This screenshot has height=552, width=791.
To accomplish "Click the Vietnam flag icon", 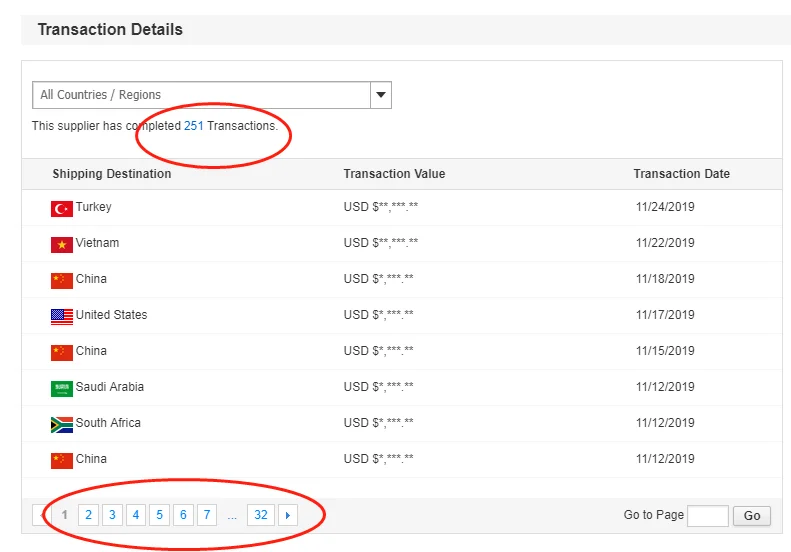I will (x=62, y=245).
